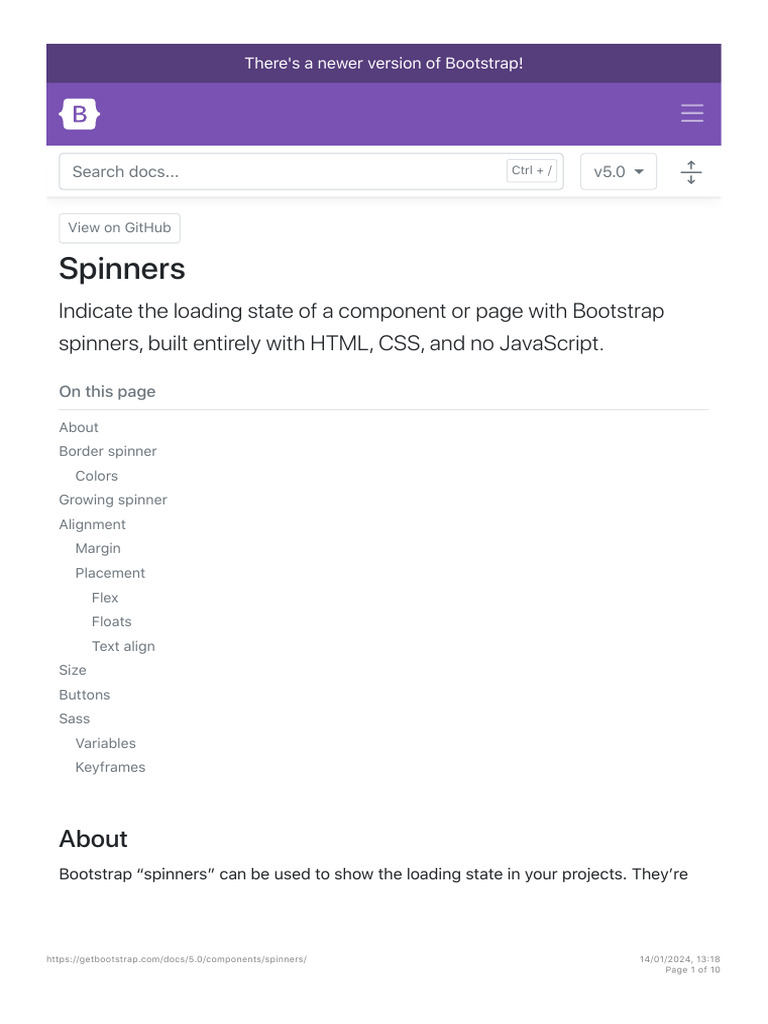Jump to the About section link
The image size is (768, 1024).
(x=79, y=427)
